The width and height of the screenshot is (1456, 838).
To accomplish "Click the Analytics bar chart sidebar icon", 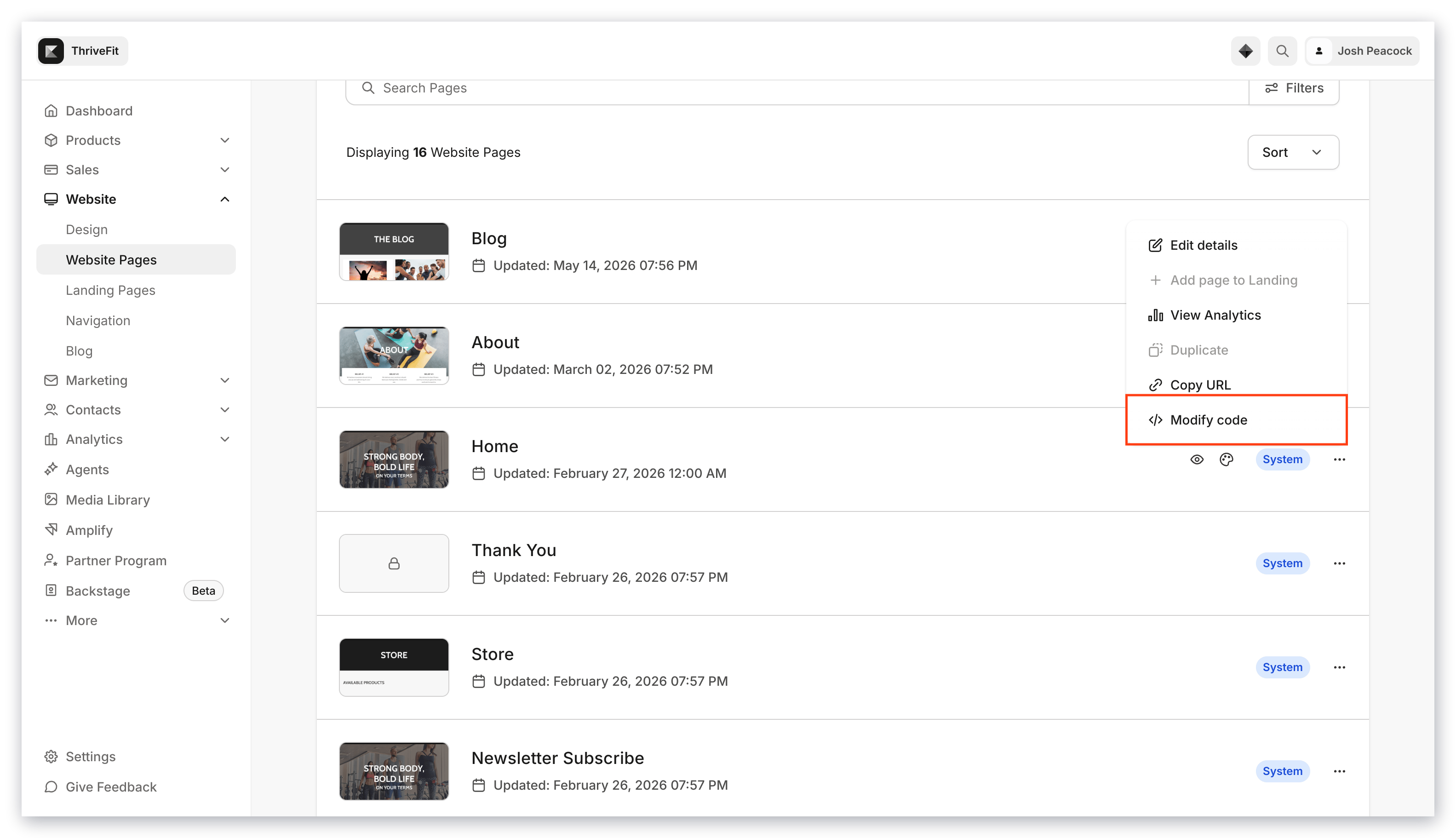I will pyautogui.click(x=51, y=439).
